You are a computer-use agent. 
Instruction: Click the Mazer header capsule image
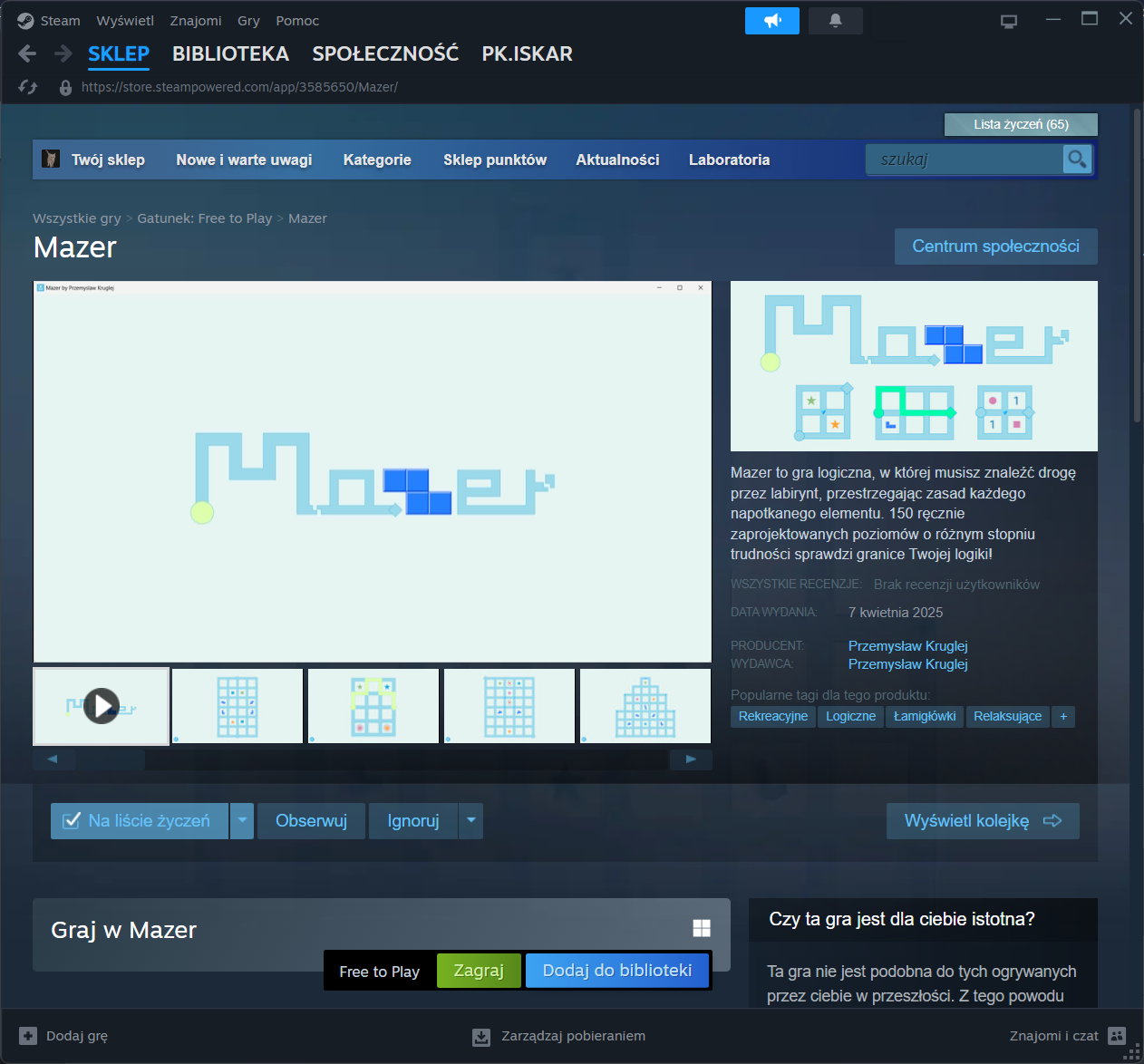tap(914, 366)
